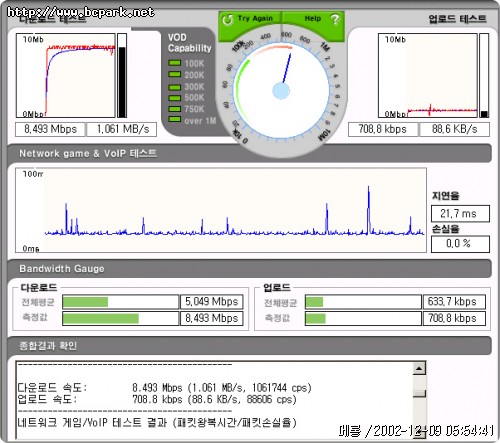The width and height of the screenshot is (500, 443).
Task: Select the 633,7 kbps average upload value
Action: 454,302
